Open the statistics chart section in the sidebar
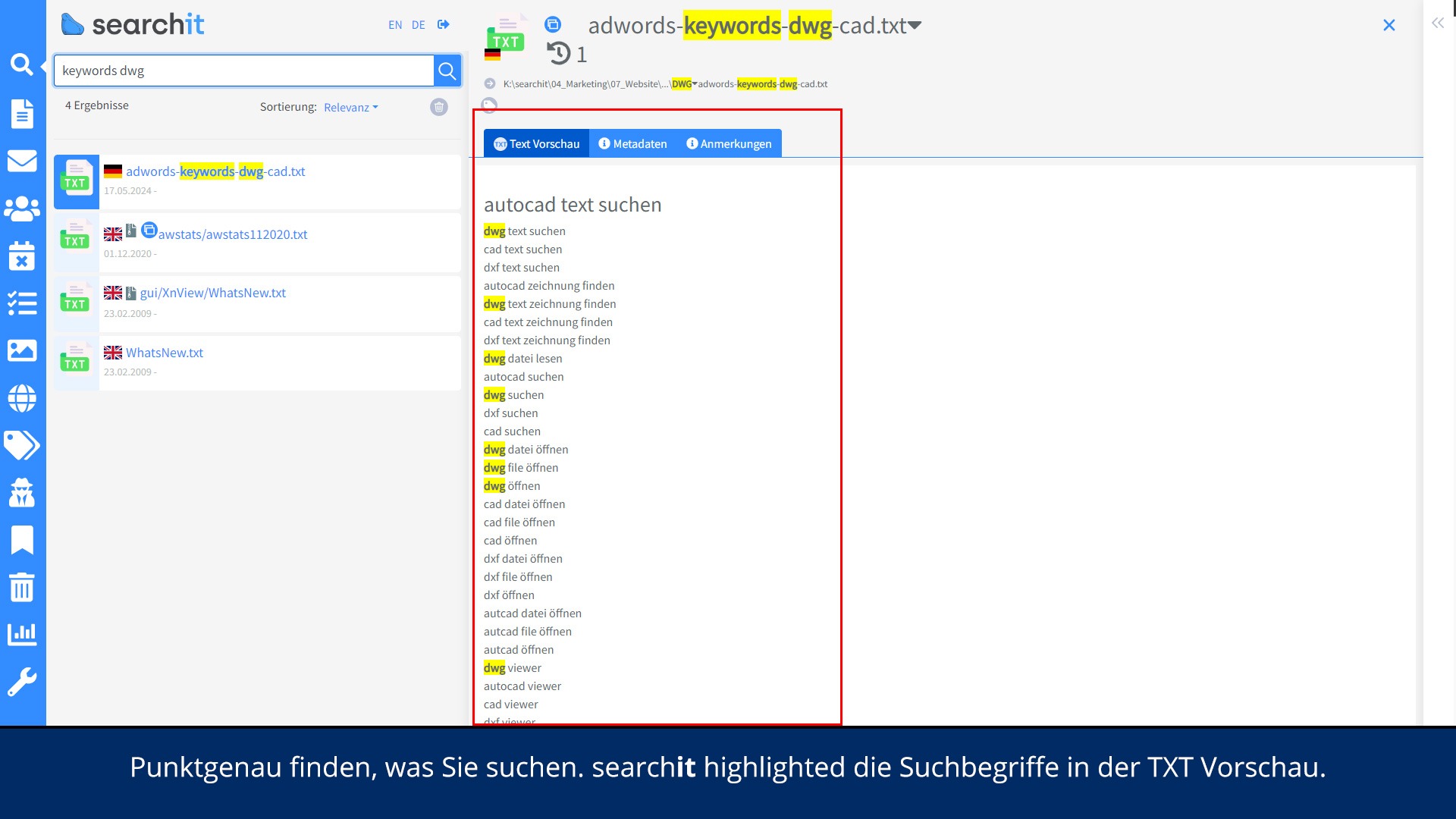The image size is (1456, 819). coord(22,634)
